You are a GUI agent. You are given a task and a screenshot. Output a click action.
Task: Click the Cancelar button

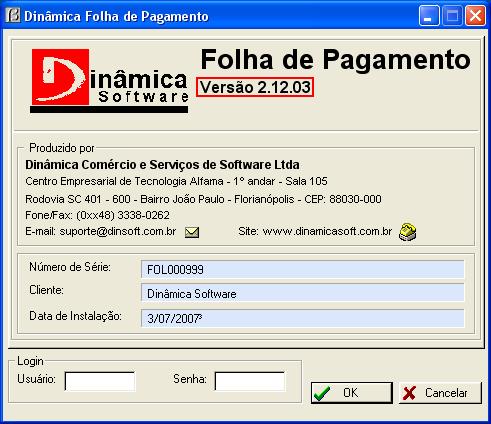point(440,393)
